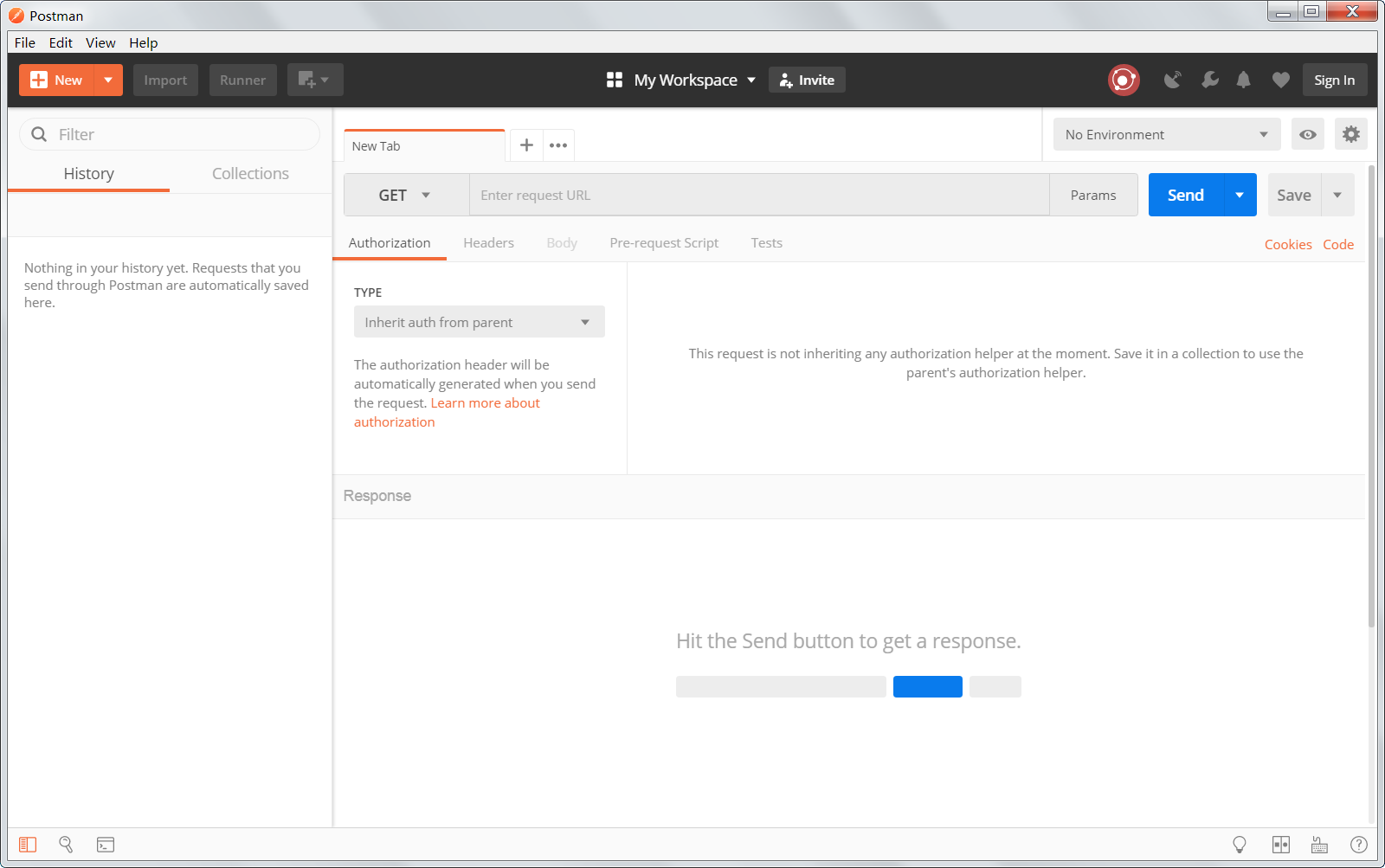Click the workspace grid icon
This screenshot has width=1385, height=868.
pos(615,80)
